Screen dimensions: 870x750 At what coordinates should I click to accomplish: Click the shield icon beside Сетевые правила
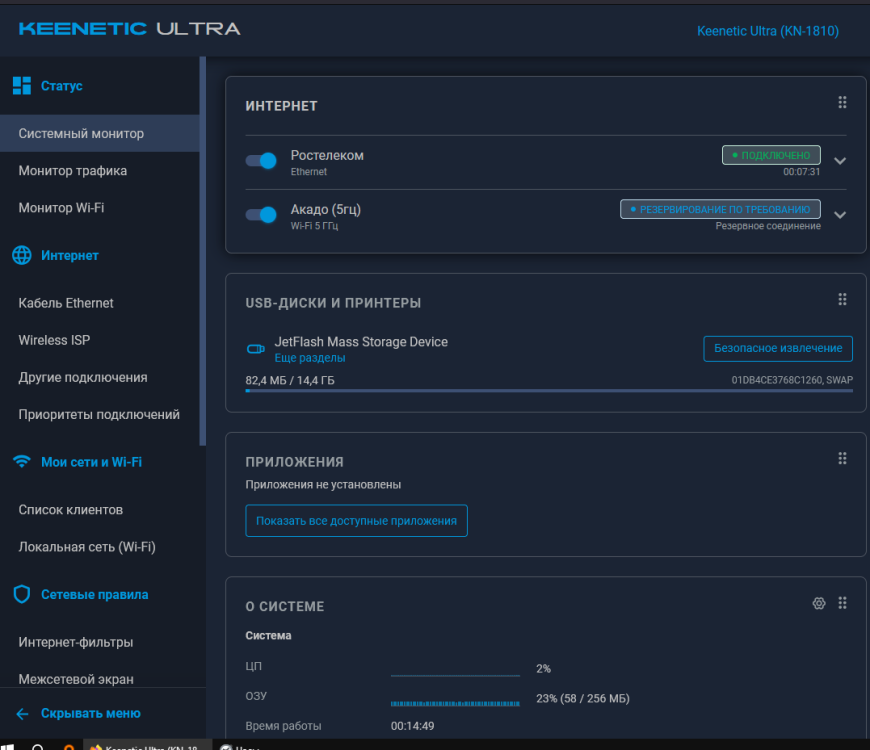click(x=22, y=594)
